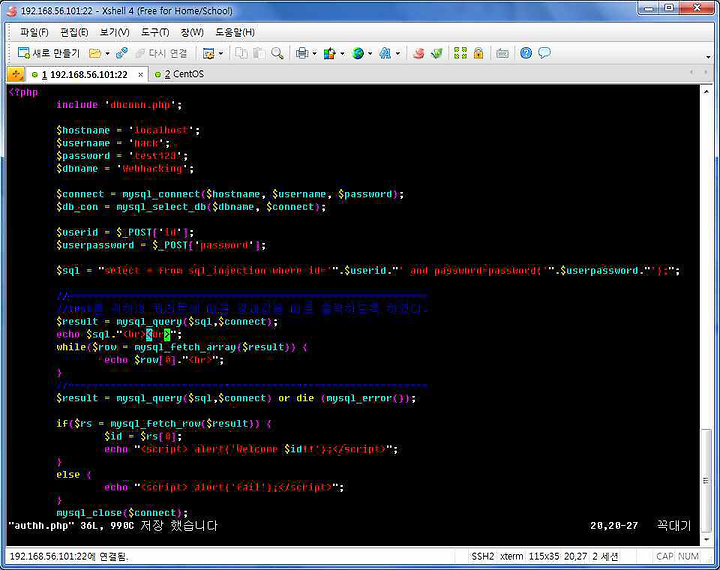This screenshot has width=720, height=570.
Task: Select the 192.168.56.101:22 session tab
Action: point(84,74)
